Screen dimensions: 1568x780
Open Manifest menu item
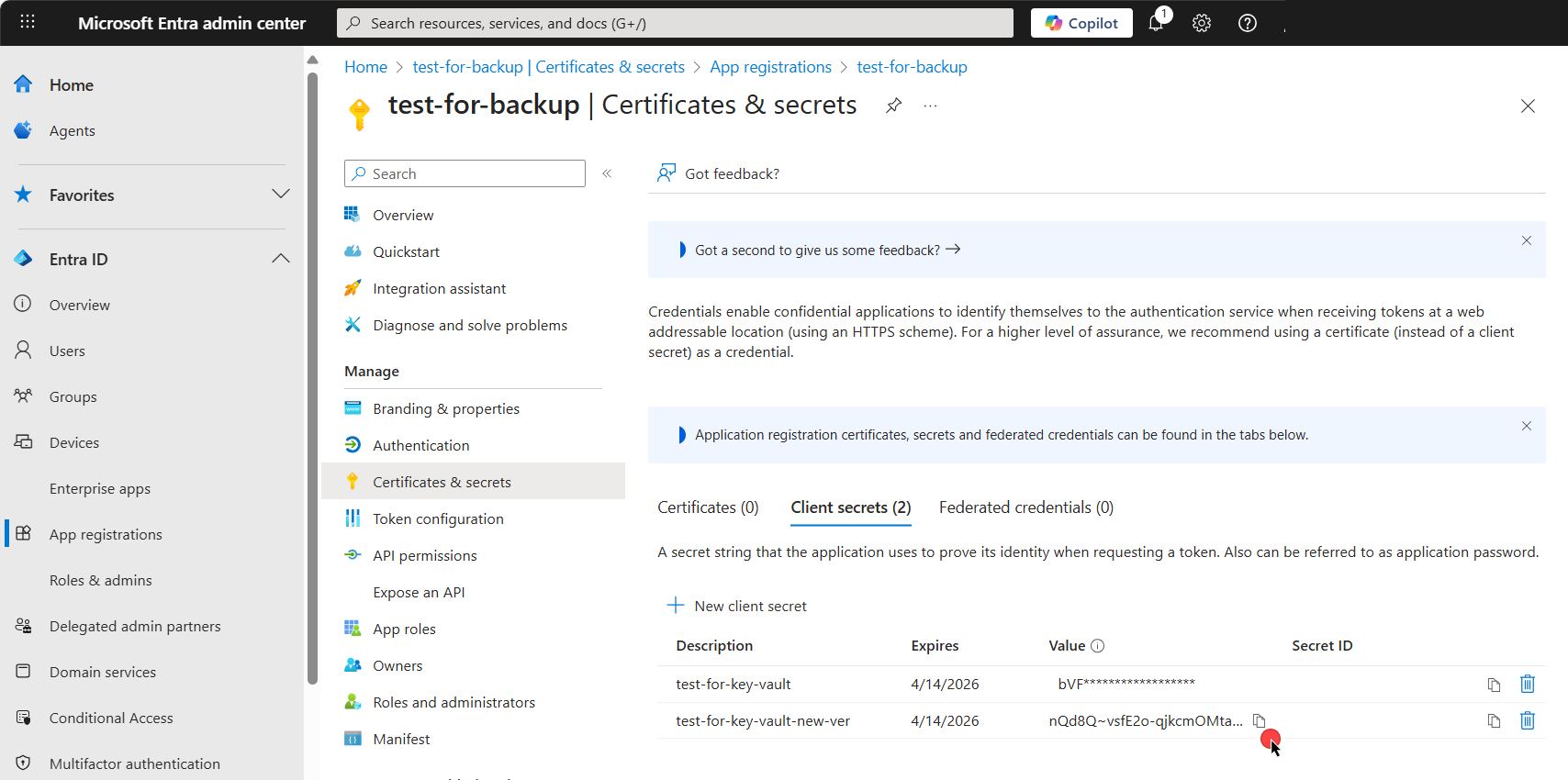tap(401, 739)
